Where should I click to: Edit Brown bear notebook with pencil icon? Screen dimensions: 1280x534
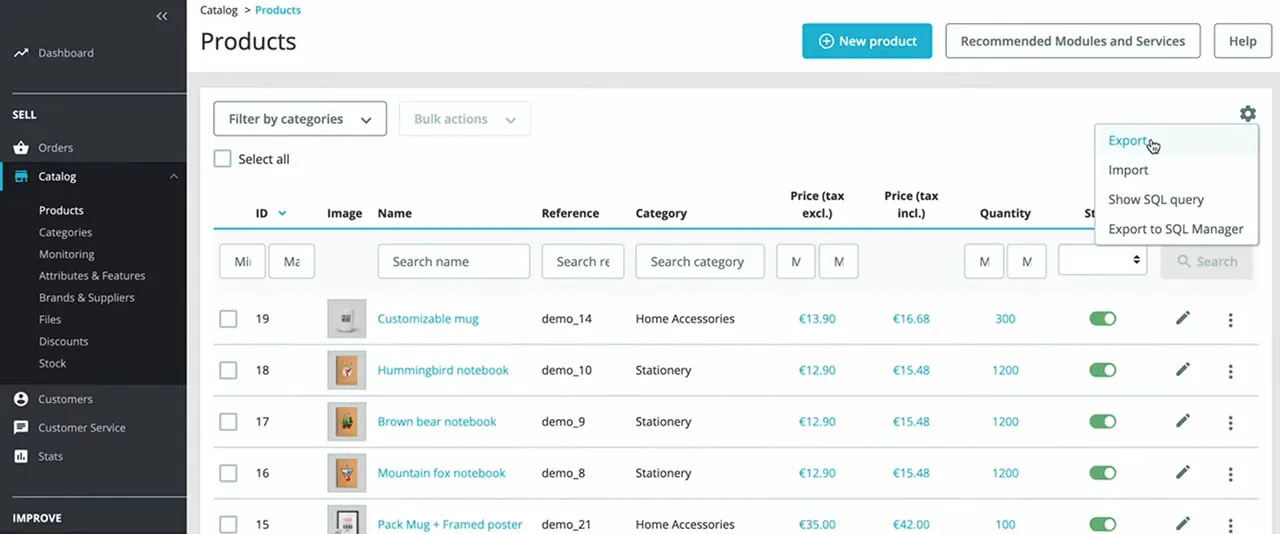[x=1183, y=421]
